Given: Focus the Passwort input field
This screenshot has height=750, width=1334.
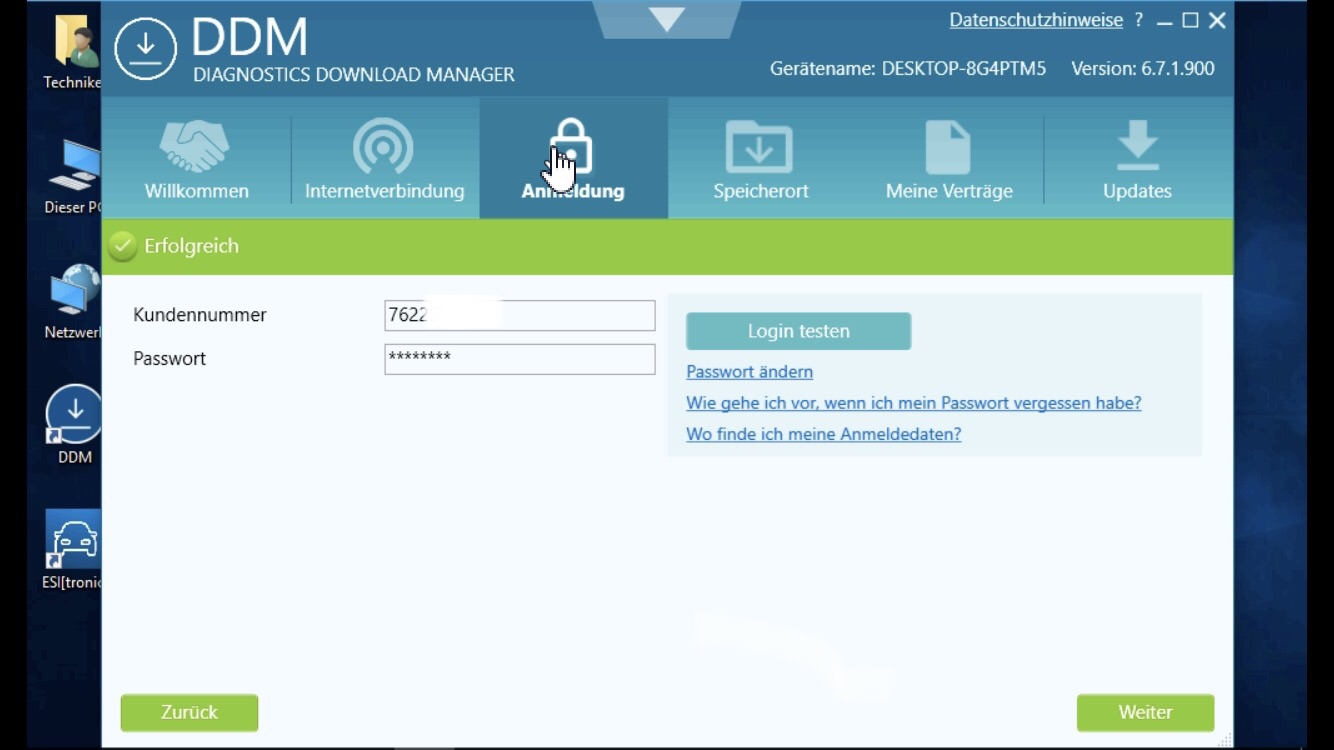Looking at the screenshot, I should 519,359.
